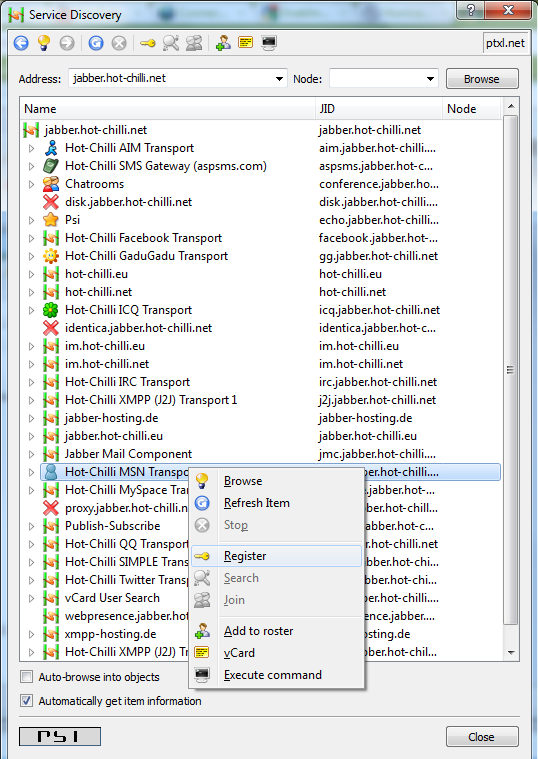538x759 pixels.
Task: Click the Browse button next to Node
Action: click(x=482, y=79)
